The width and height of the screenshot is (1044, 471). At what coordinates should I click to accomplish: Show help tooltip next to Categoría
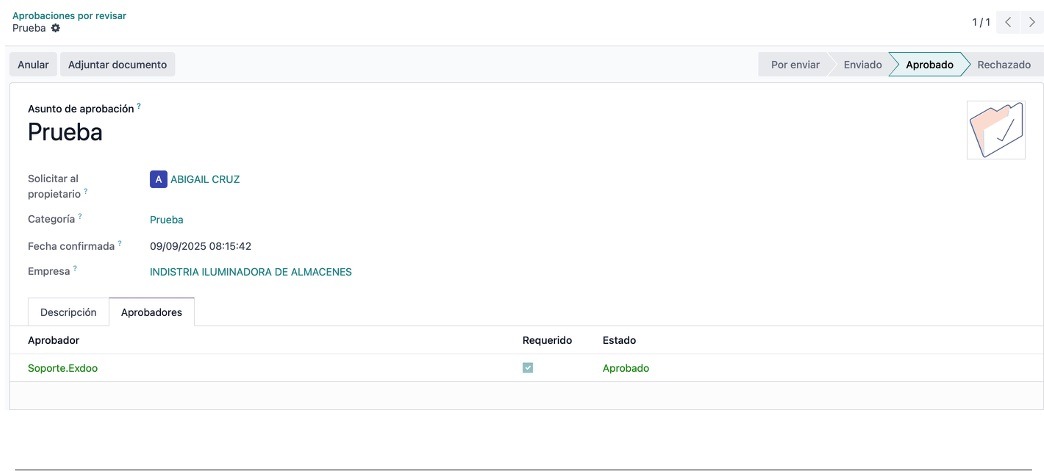81,216
